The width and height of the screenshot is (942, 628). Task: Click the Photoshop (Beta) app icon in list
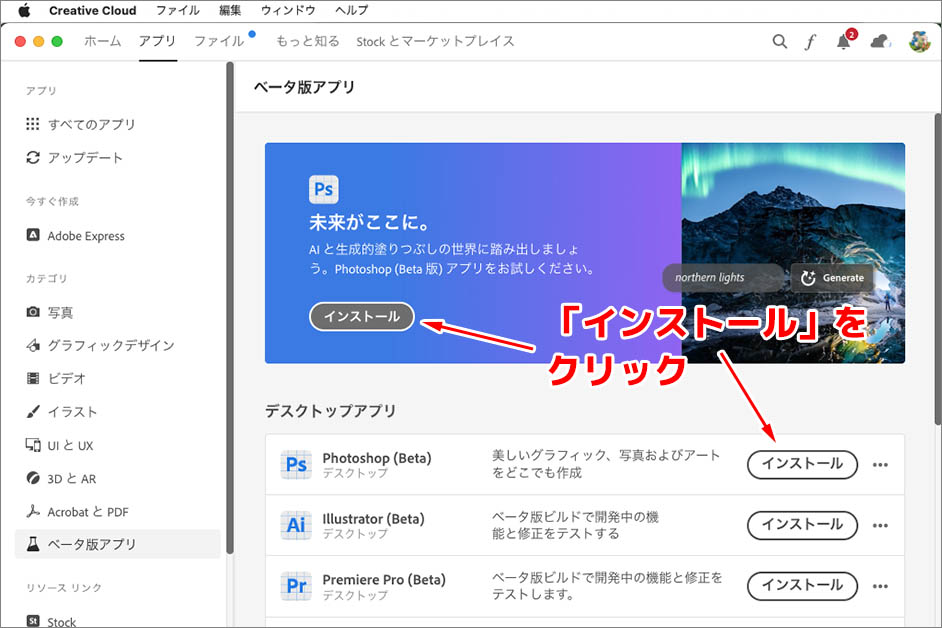click(x=297, y=465)
